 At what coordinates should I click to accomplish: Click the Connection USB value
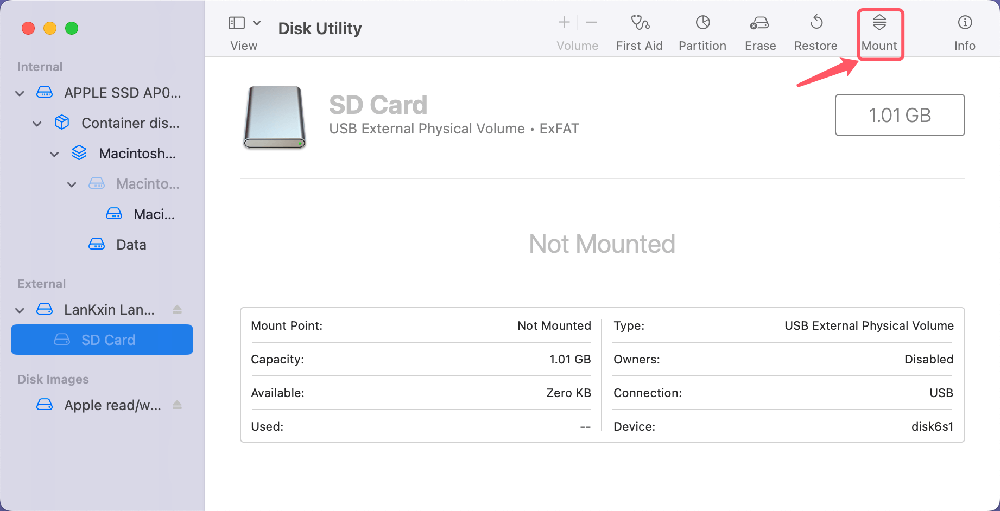point(941,393)
